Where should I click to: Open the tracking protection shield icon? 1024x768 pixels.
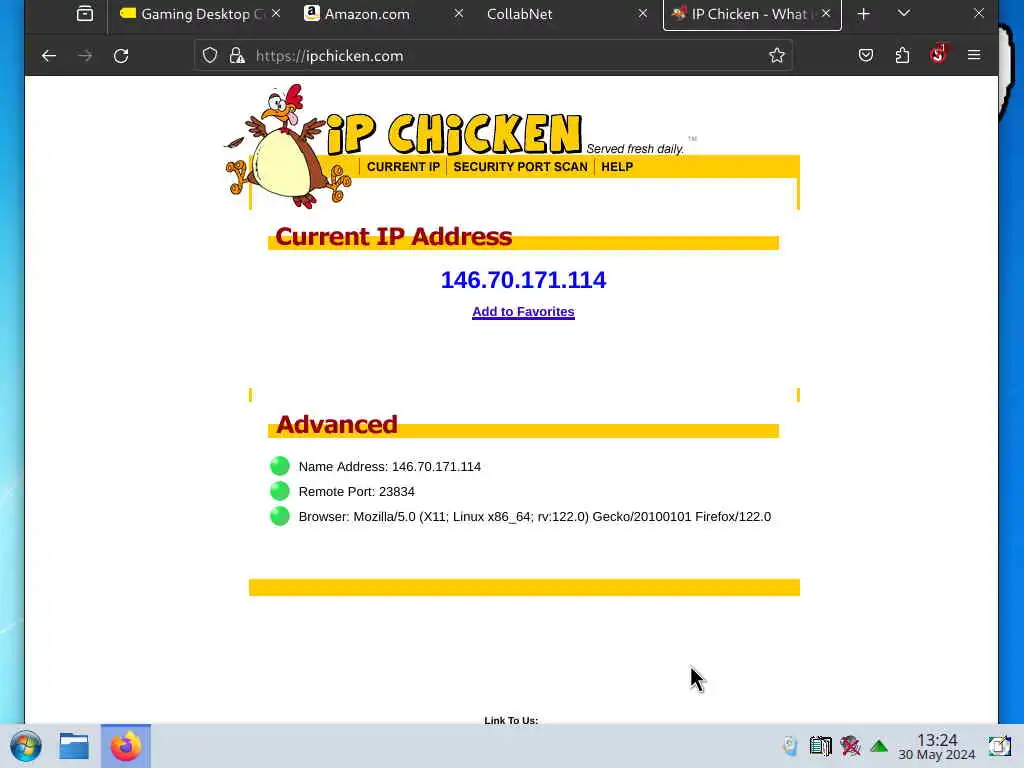pos(210,56)
